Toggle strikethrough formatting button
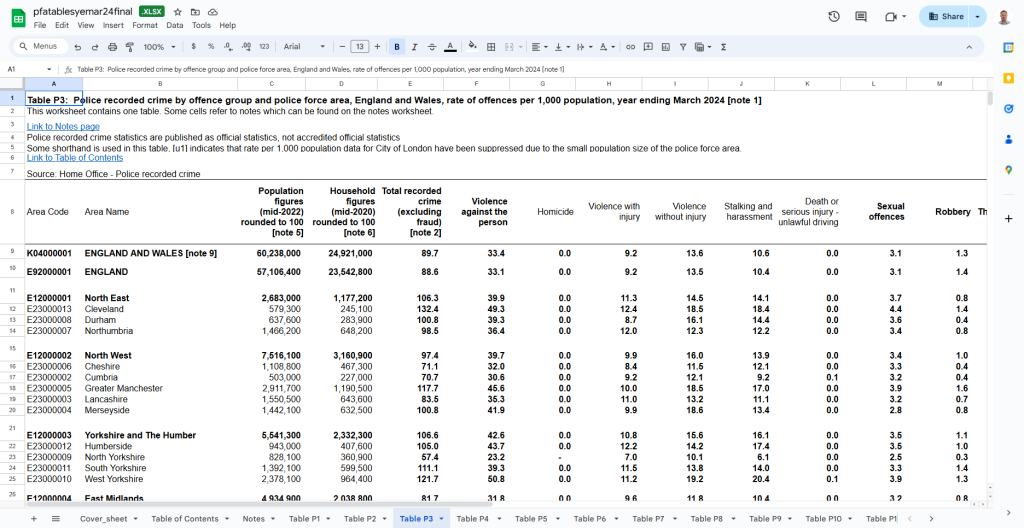Image resolution: width=1024 pixels, height=528 pixels. [x=432, y=47]
